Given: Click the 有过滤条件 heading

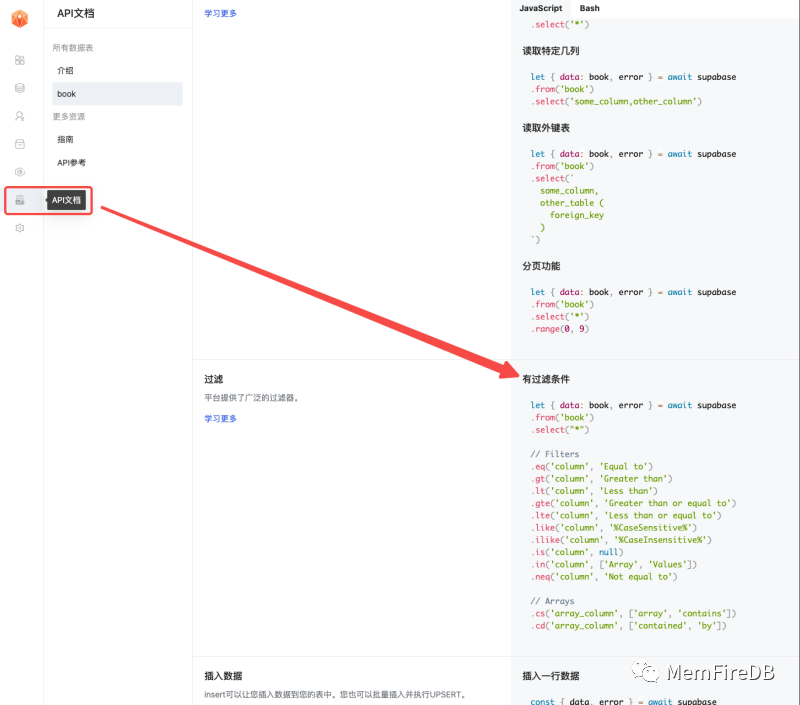Looking at the screenshot, I should point(546,379).
